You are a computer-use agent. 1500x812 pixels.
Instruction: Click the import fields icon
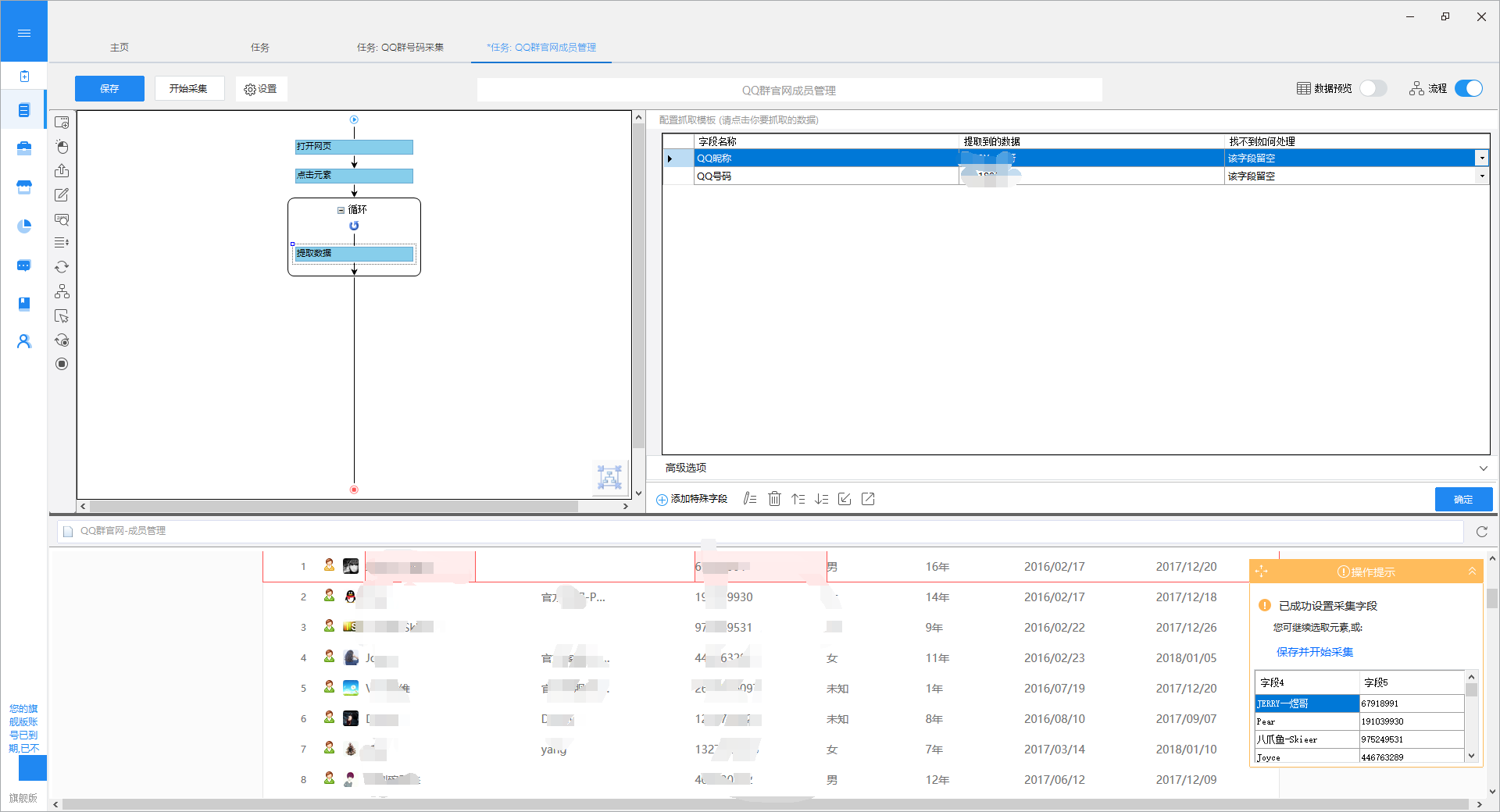pyautogui.click(x=845, y=499)
